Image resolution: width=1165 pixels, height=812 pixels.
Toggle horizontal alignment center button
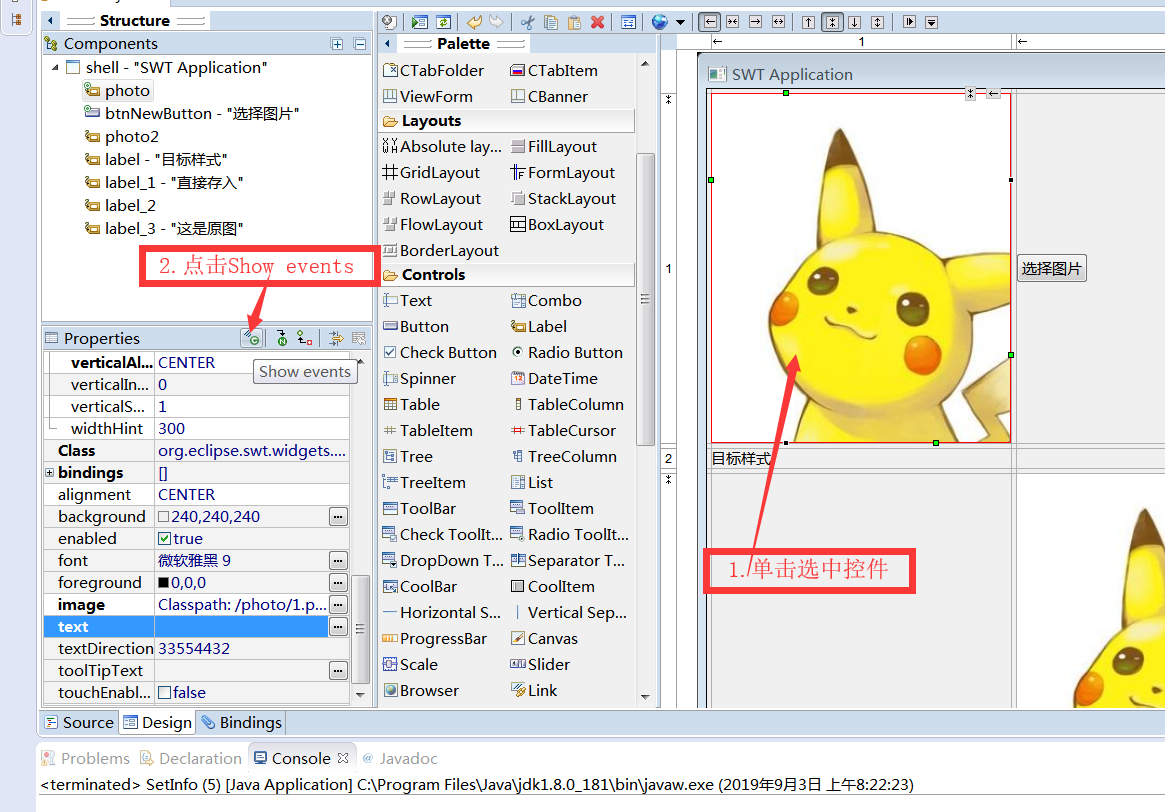733,22
